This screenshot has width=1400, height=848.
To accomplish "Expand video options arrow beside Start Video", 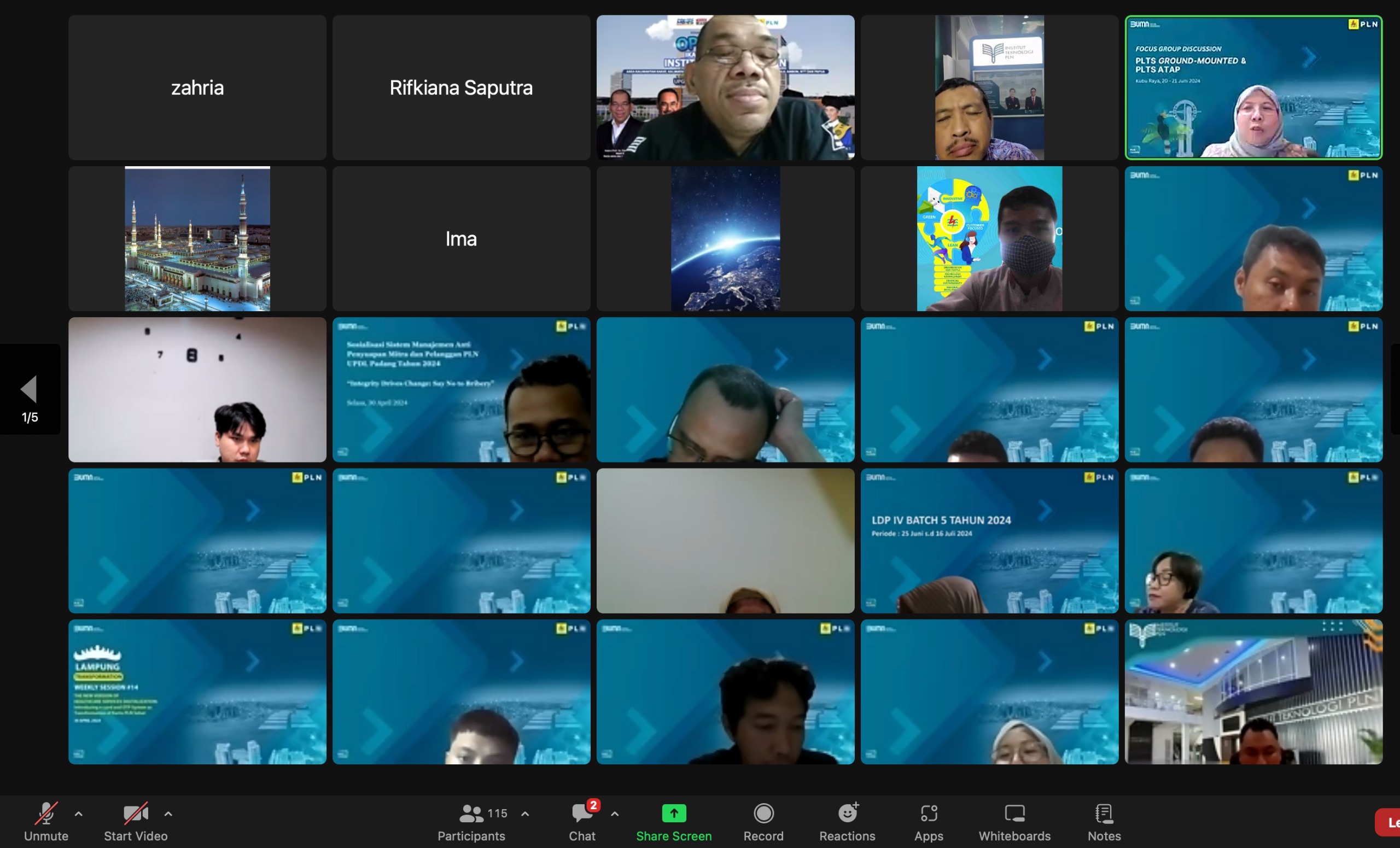I will pos(168,814).
